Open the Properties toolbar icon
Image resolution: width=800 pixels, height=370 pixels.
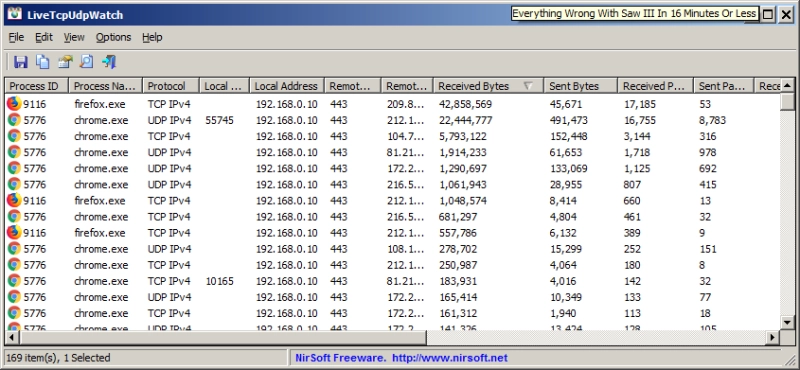pos(65,62)
